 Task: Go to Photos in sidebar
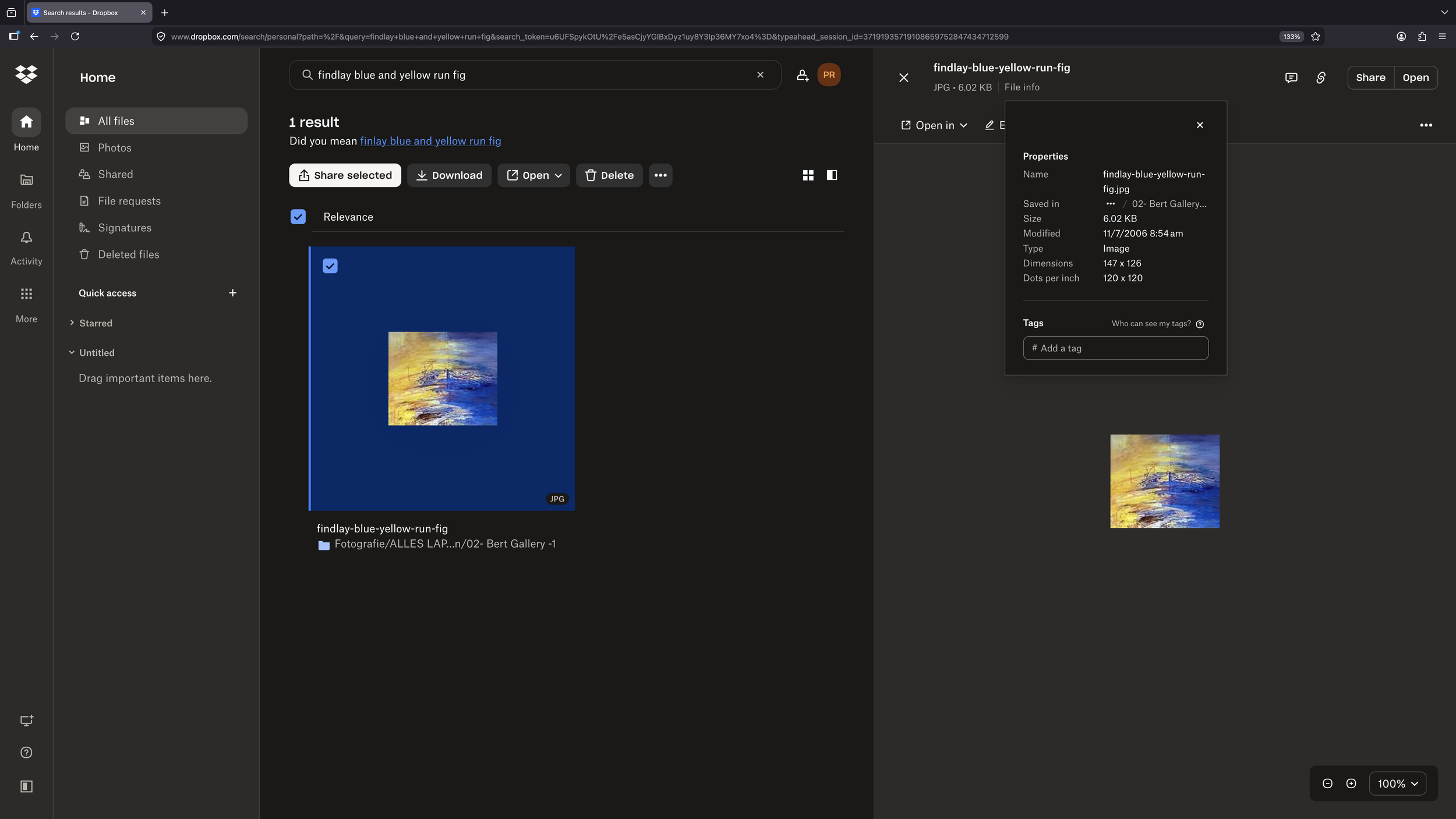[114, 148]
